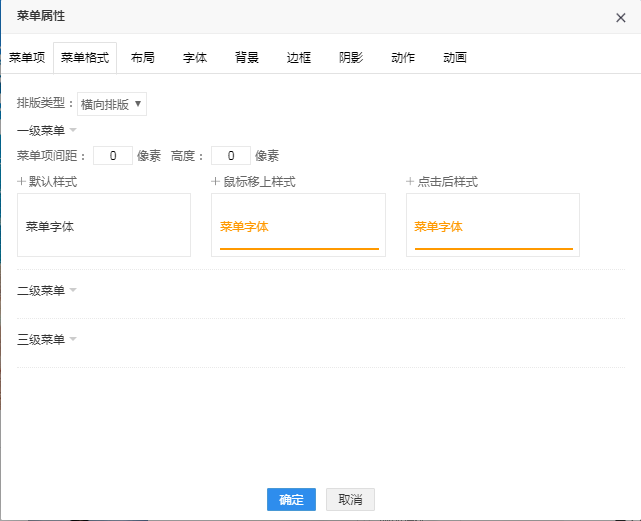This screenshot has height=521, width=641.
Task: Switch to the 阴影 tab
Action: [x=351, y=58]
